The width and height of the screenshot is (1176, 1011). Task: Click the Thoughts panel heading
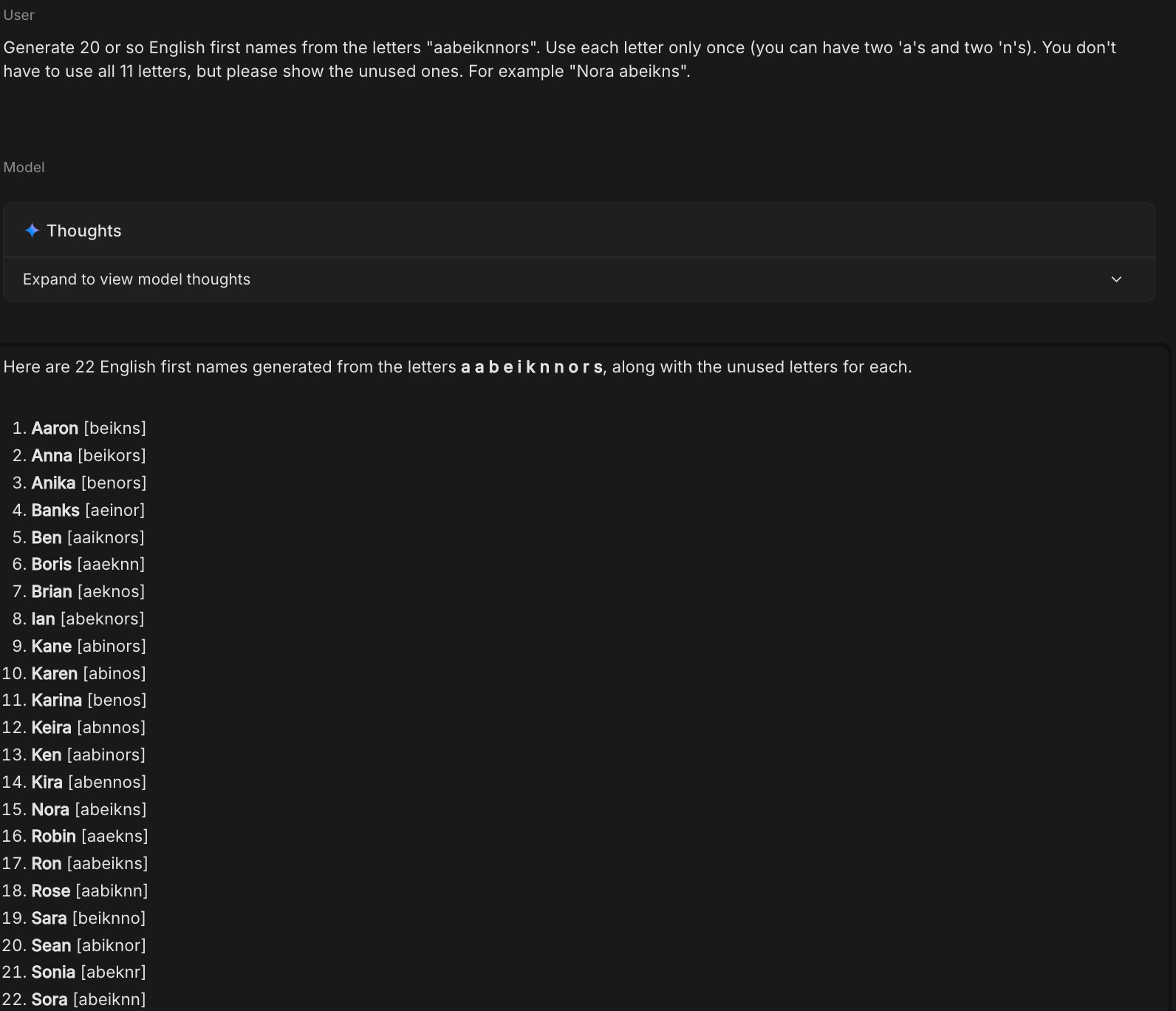click(x=84, y=231)
